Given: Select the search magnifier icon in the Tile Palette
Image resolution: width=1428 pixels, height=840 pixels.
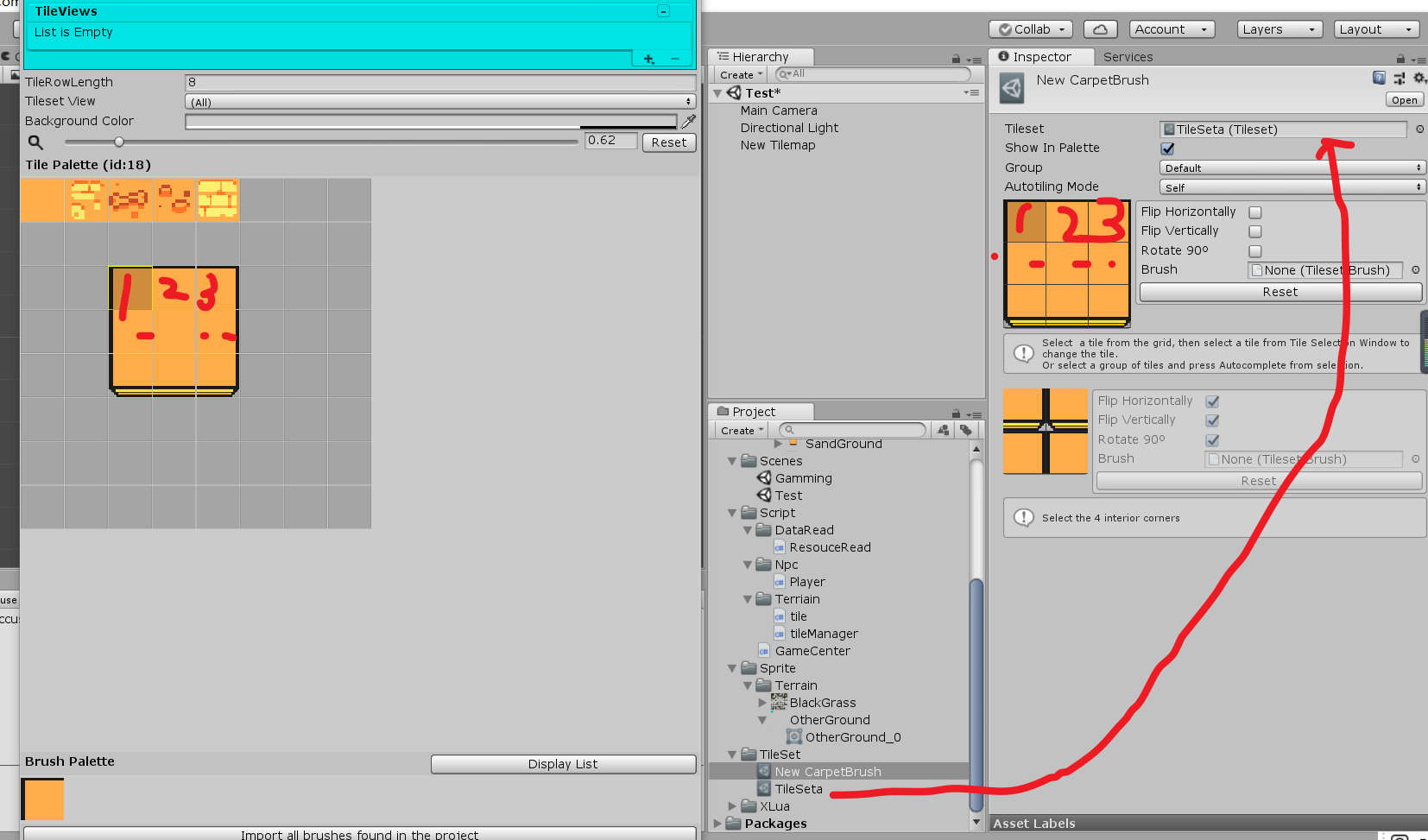Looking at the screenshot, I should [35, 142].
